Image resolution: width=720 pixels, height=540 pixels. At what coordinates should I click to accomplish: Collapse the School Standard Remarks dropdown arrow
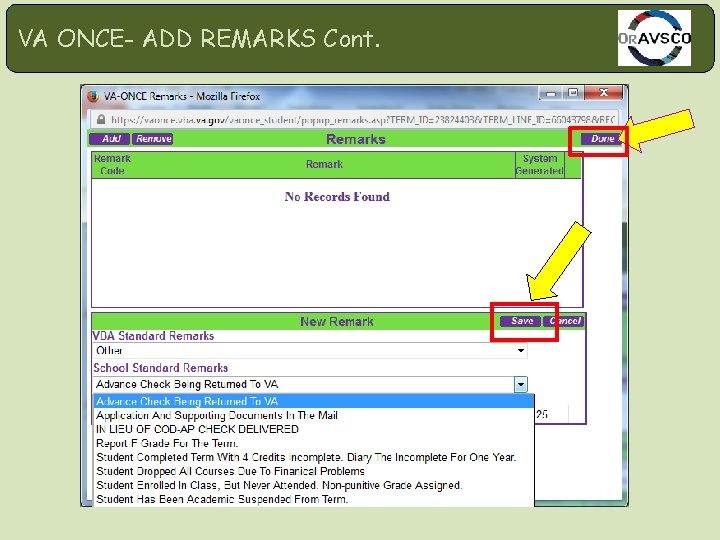tap(521, 384)
